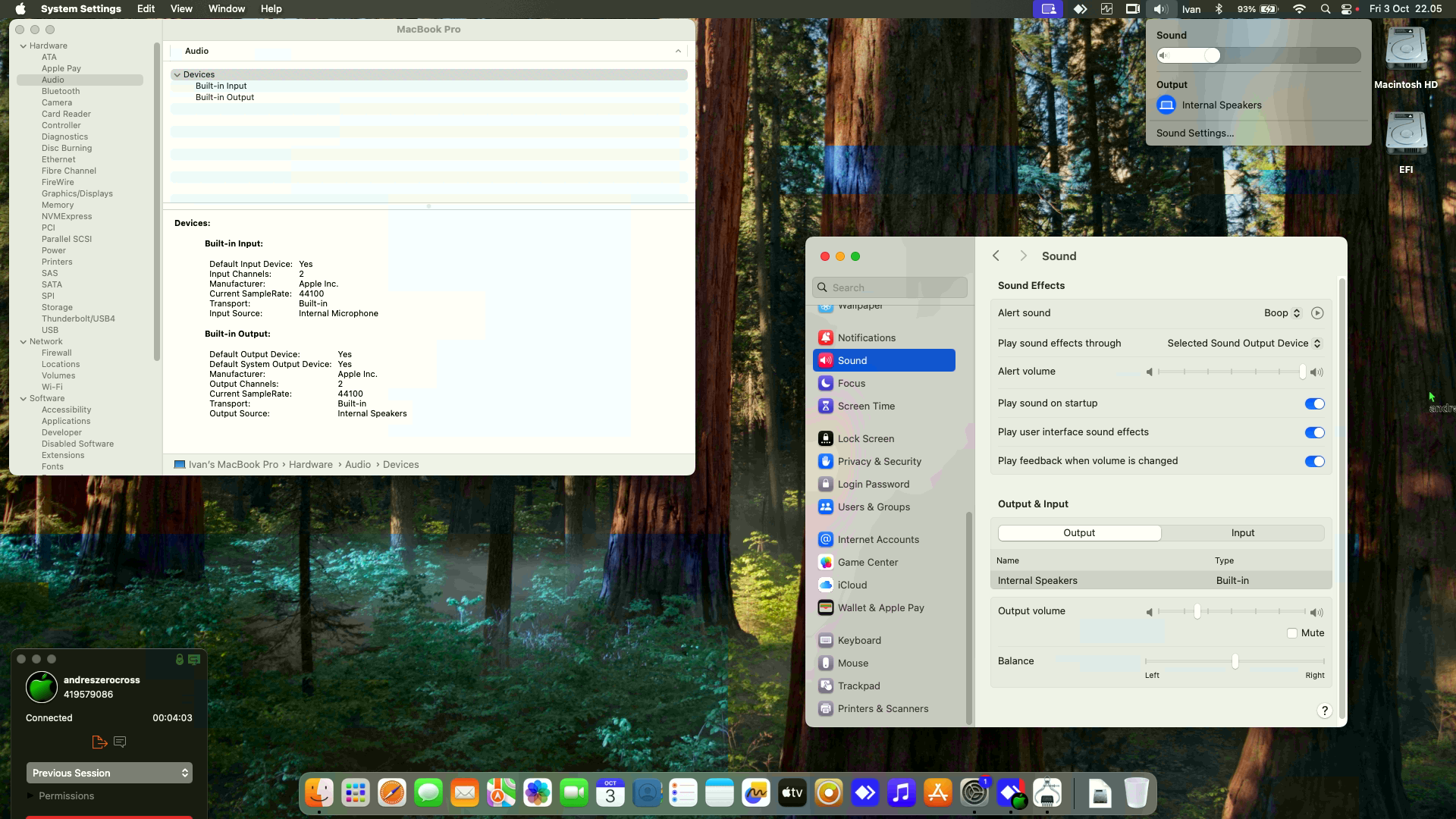This screenshot has width=1456, height=819.
Task: Open Notifications in Settings sidebar
Action: pyautogui.click(x=884, y=337)
